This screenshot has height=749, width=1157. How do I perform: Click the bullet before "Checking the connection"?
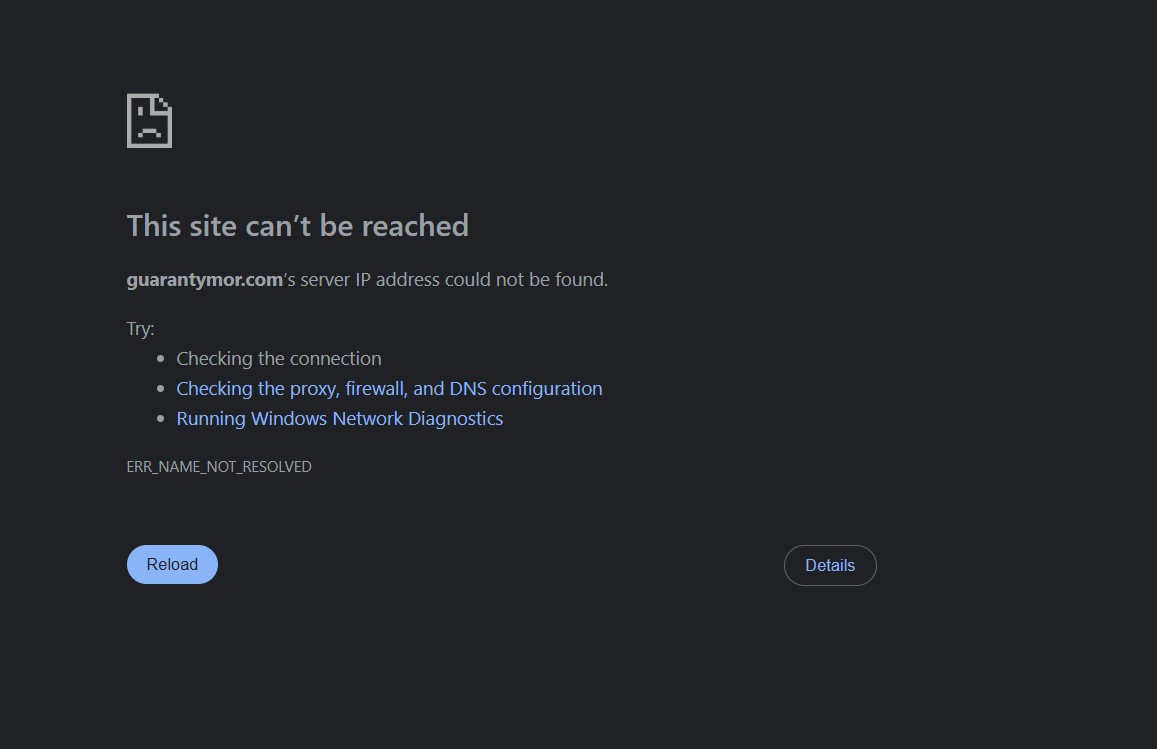[161, 358]
